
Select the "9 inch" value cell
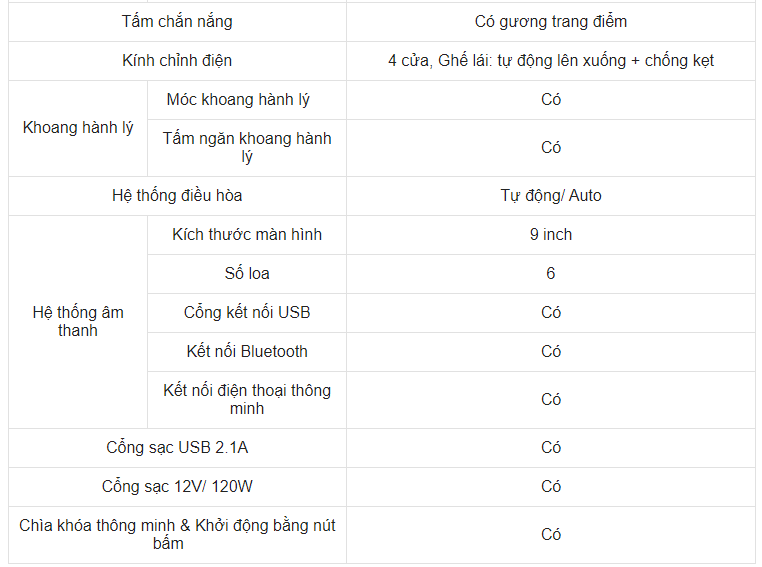point(551,234)
